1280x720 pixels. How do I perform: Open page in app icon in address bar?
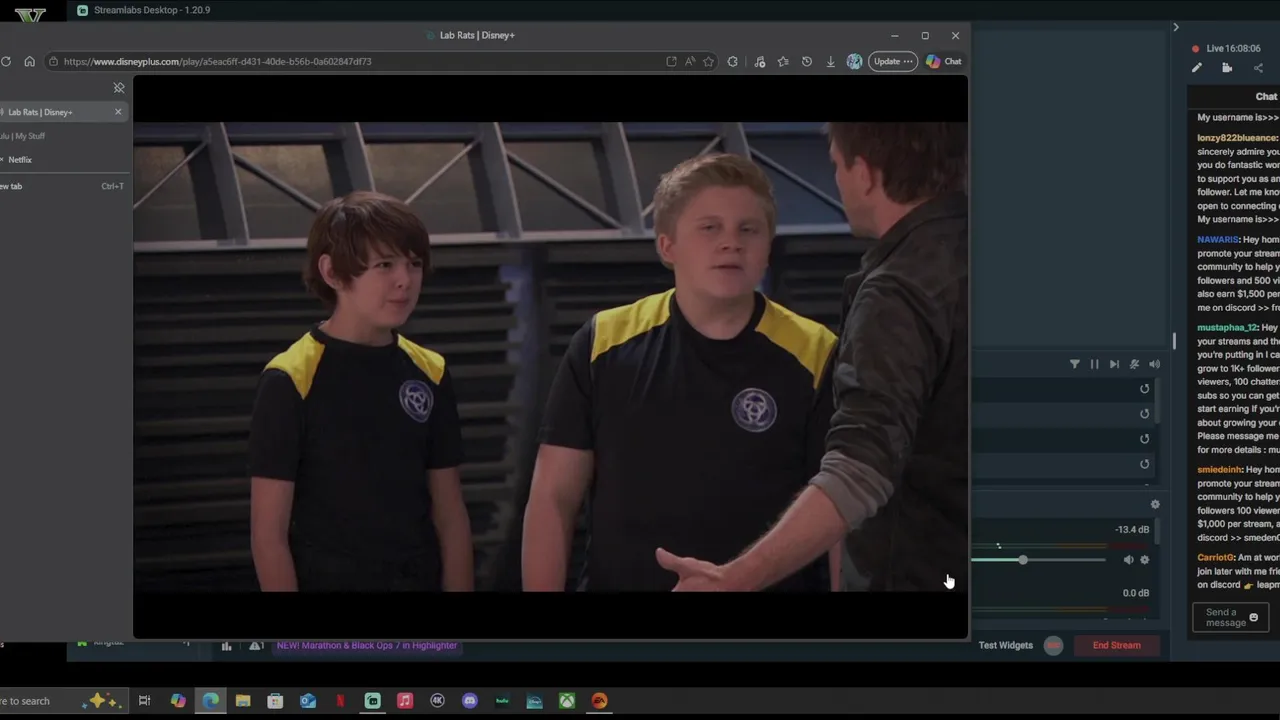pyautogui.click(x=671, y=62)
